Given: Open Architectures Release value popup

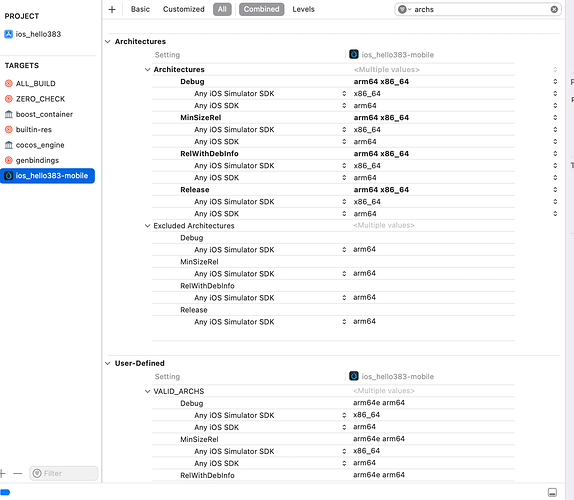Looking at the screenshot, I should 555,190.
